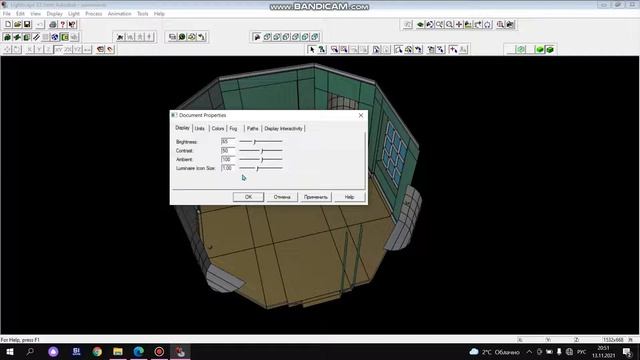Click the Luminaire Icon Size value field
This screenshot has height=360, width=640.
[228, 168]
